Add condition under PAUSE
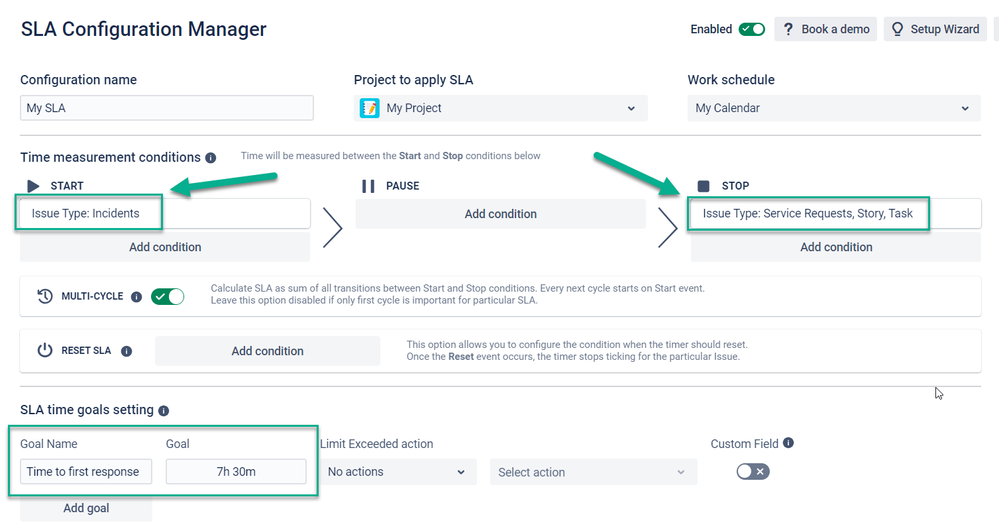The image size is (999, 525). pos(501,214)
